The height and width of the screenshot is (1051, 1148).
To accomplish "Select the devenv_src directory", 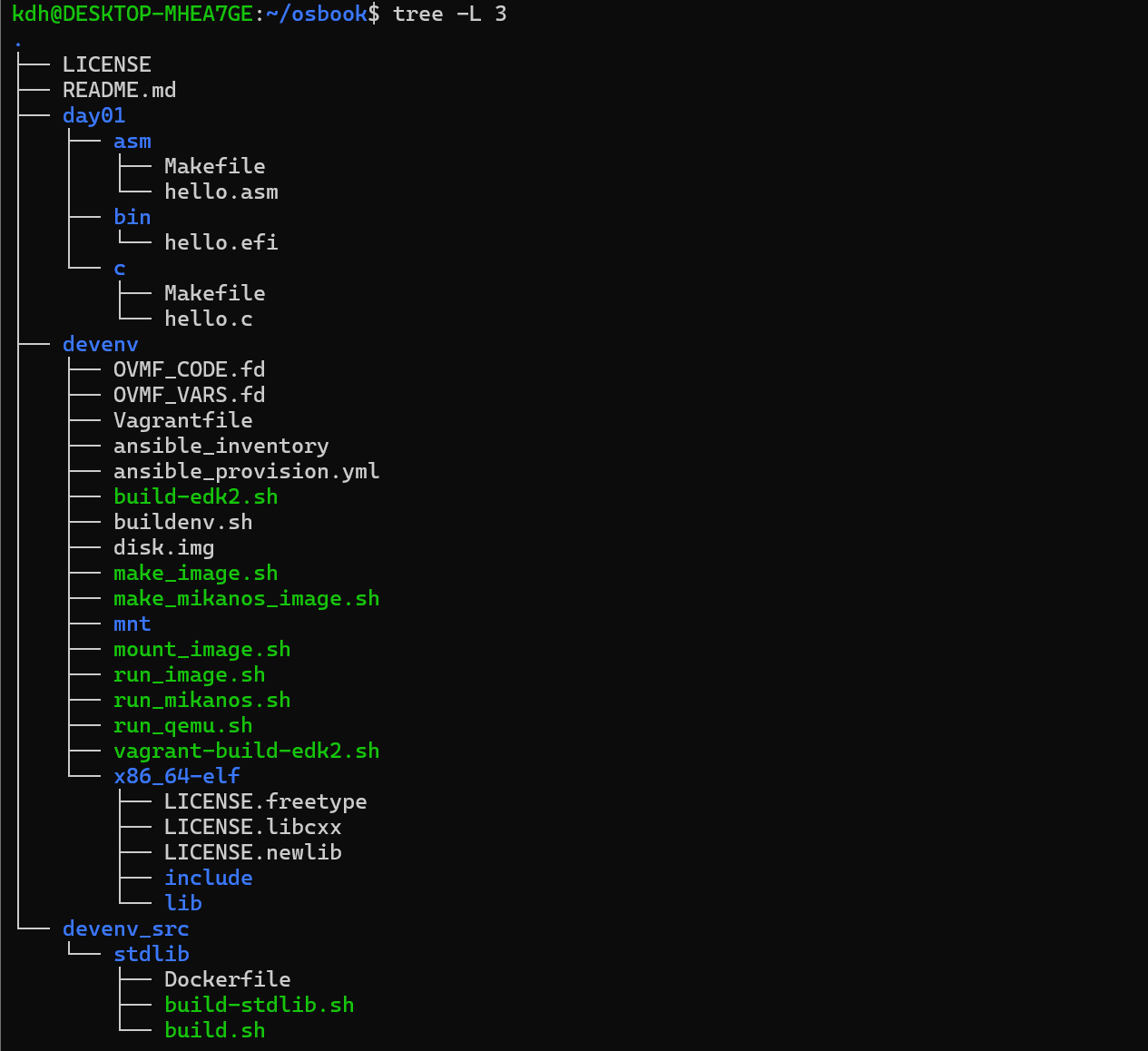I will [125, 928].
